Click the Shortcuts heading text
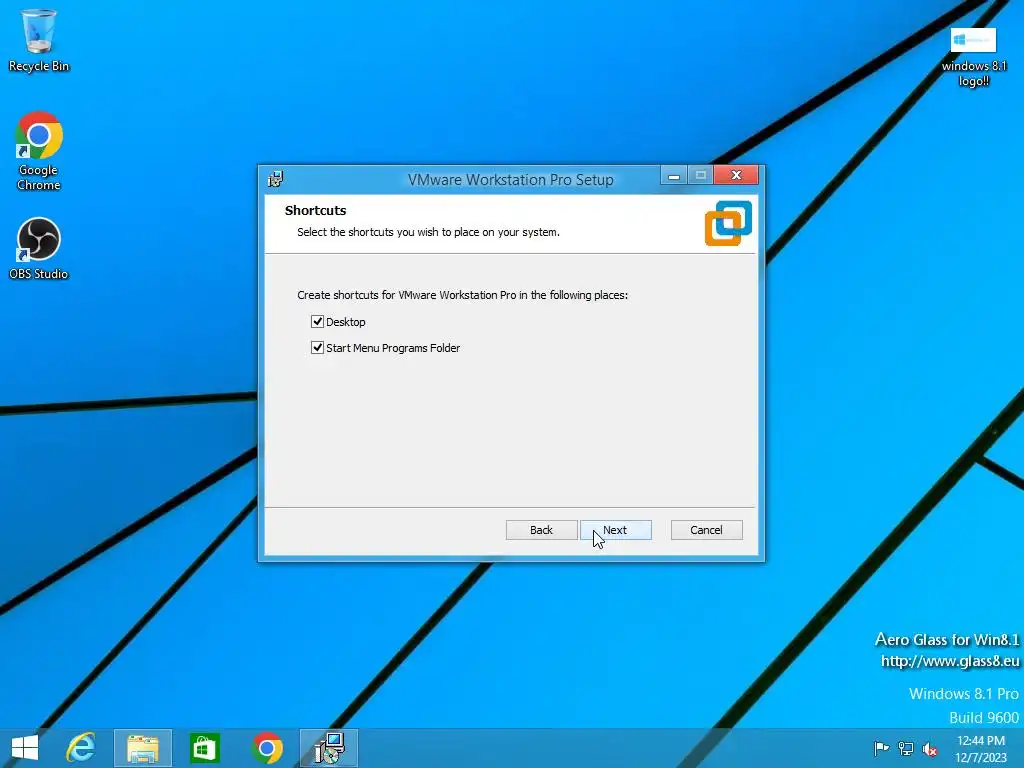Screen dimensions: 1024x768 coord(315,210)
